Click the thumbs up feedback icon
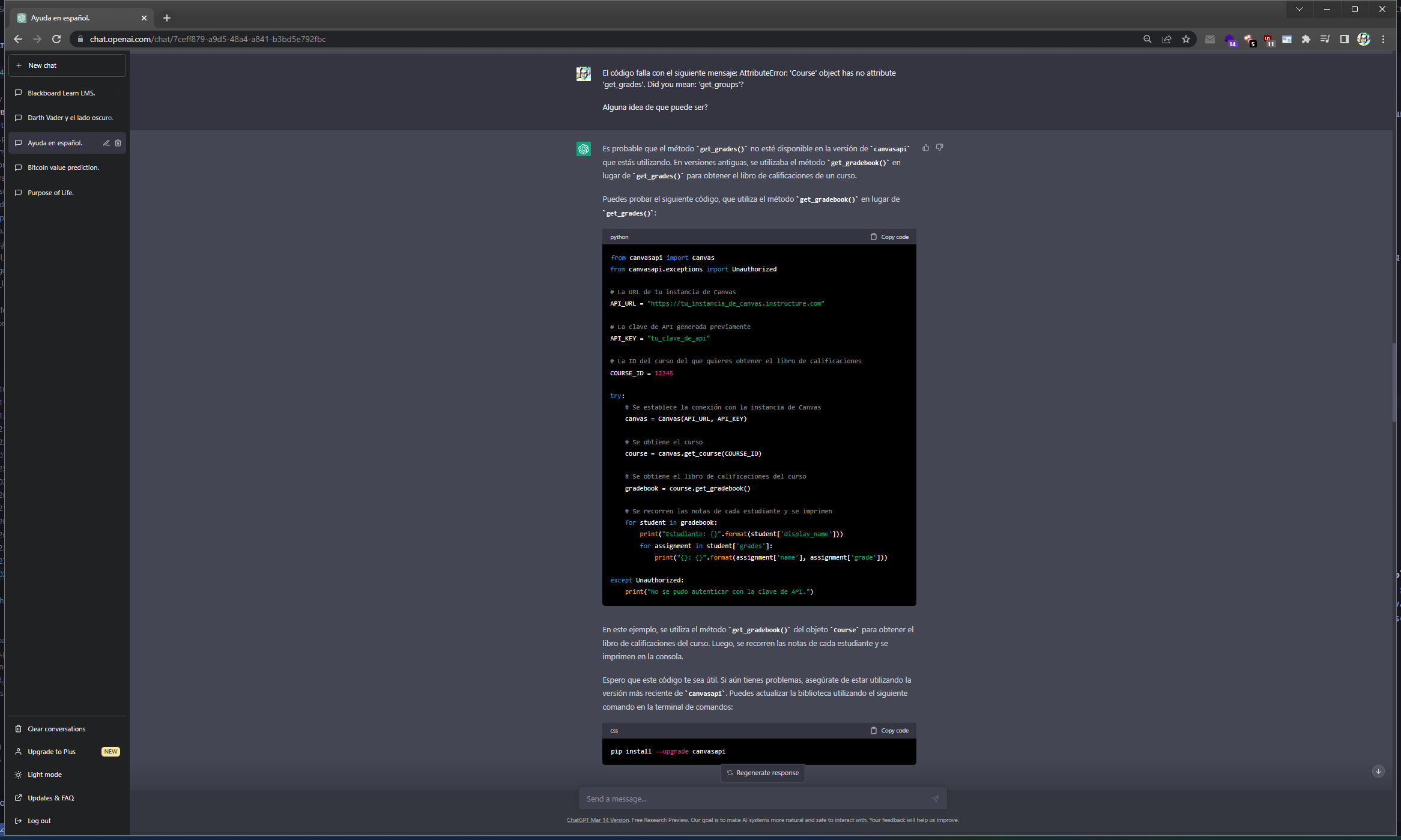 925,148
